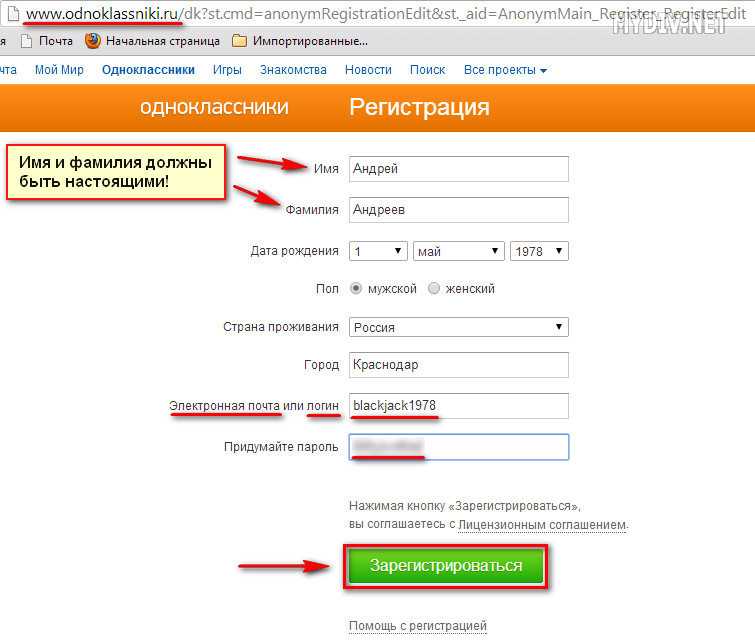
Task: Click the Дата рождения label
Action: (295, 251)
